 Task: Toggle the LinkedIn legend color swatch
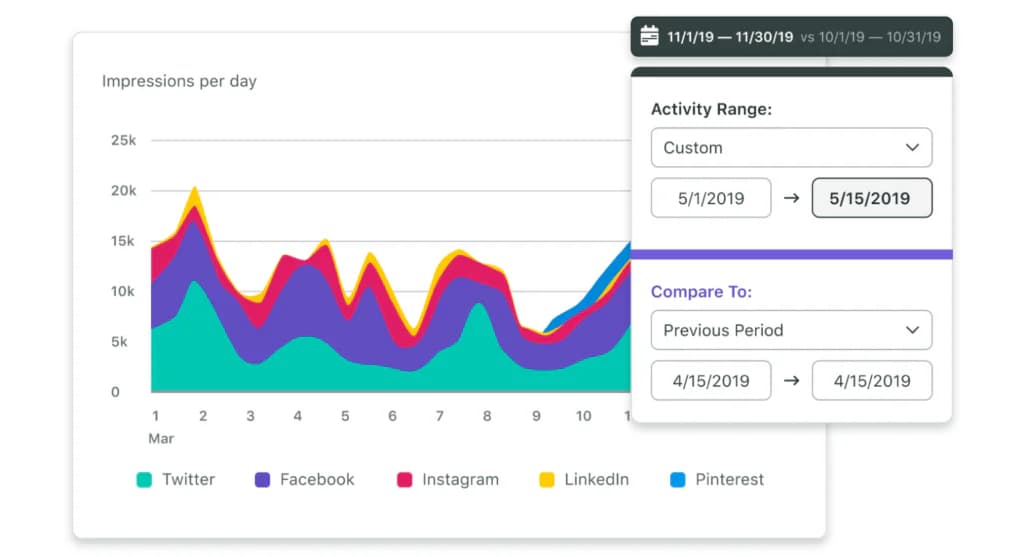click(x=547, y=480)
